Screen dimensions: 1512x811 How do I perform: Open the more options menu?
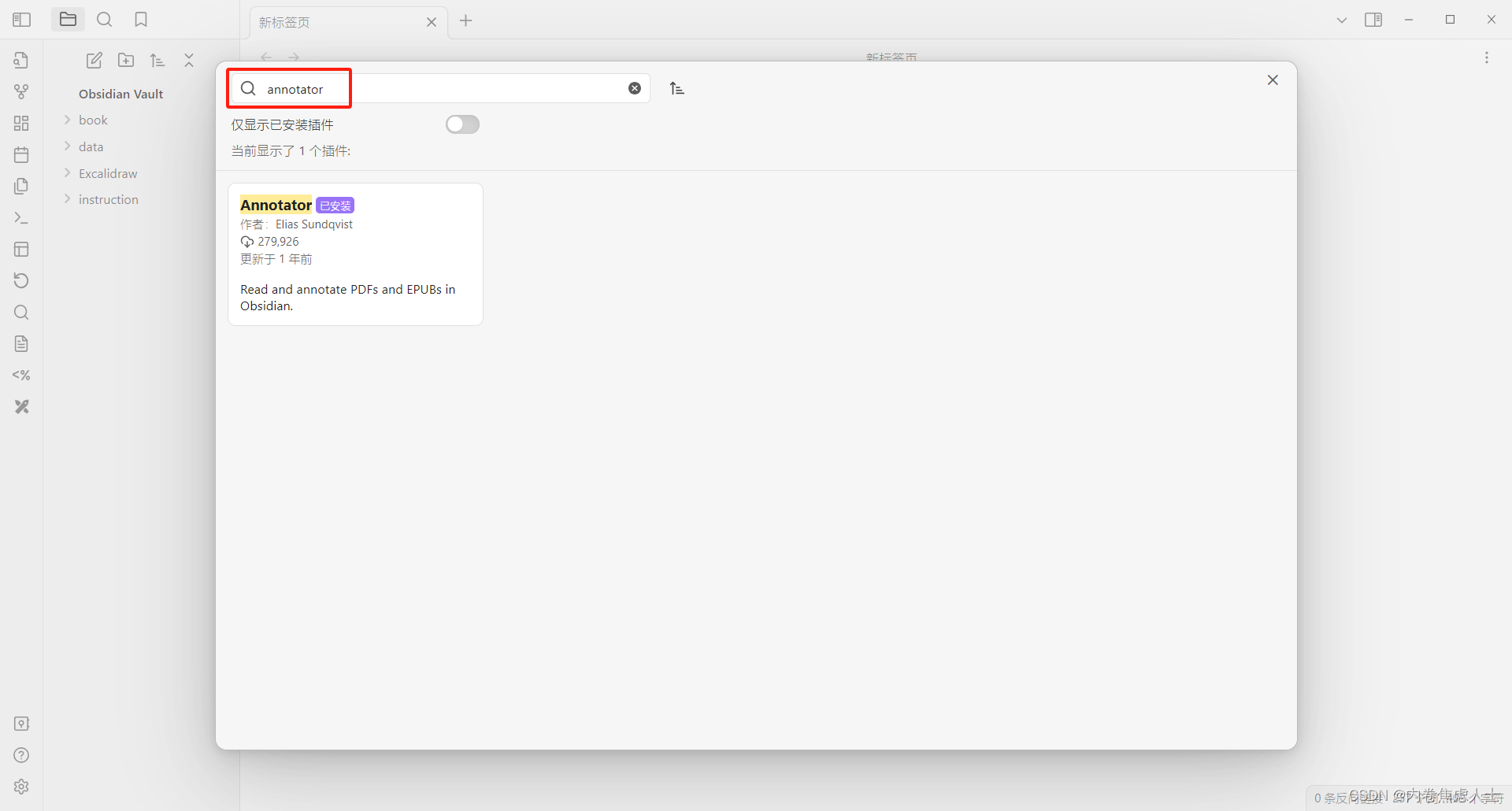(x=1487, y=57)
